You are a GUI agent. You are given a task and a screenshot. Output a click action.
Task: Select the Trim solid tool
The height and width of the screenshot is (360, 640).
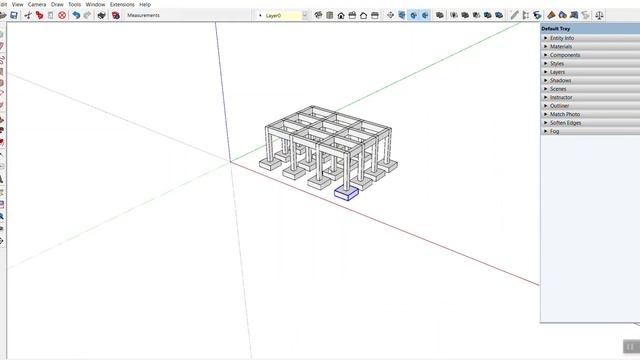pos(488,16)
